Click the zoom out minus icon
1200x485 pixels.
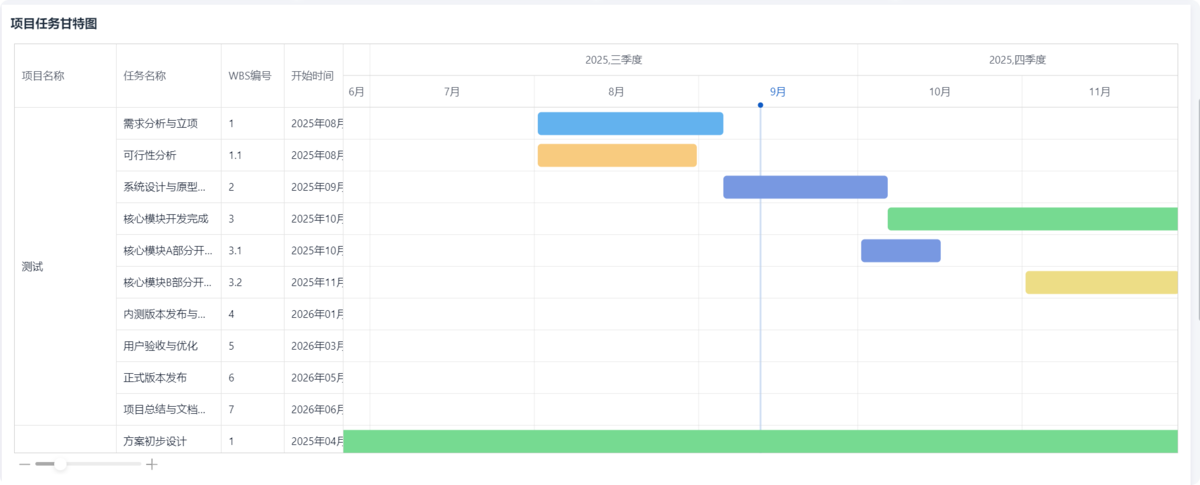coord(24,464)
